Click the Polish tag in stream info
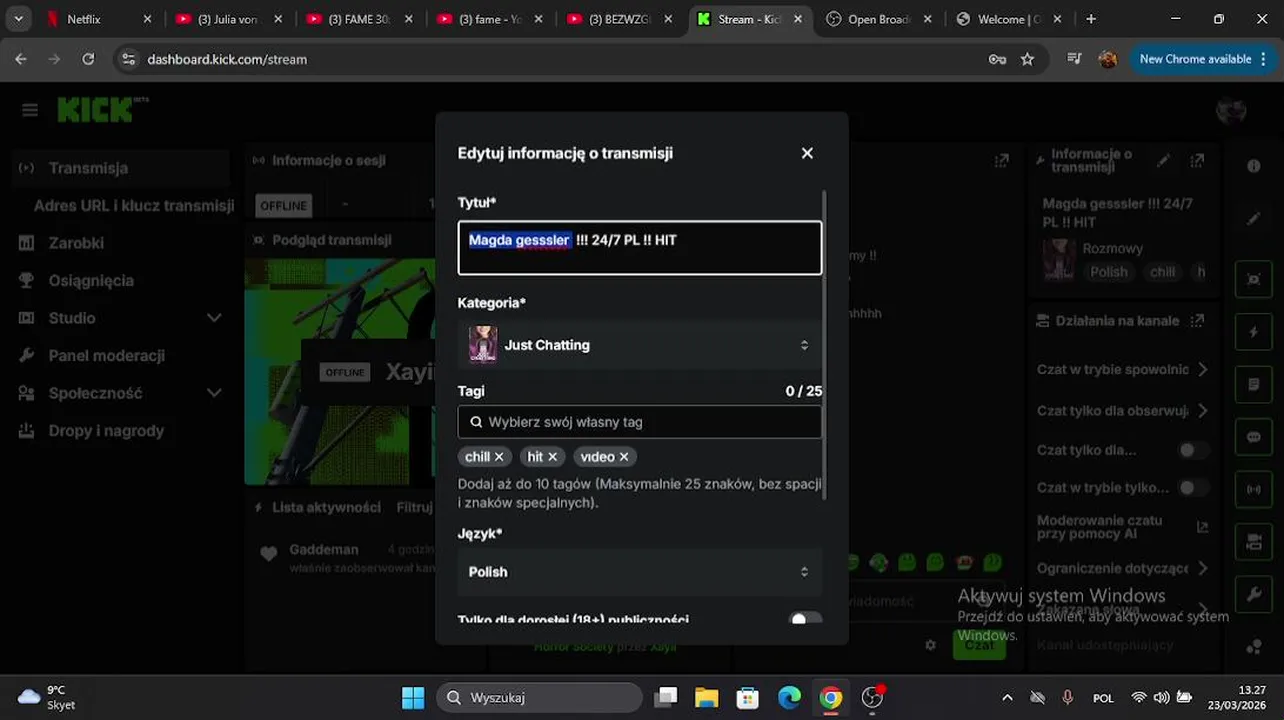 click(1109, 272)
